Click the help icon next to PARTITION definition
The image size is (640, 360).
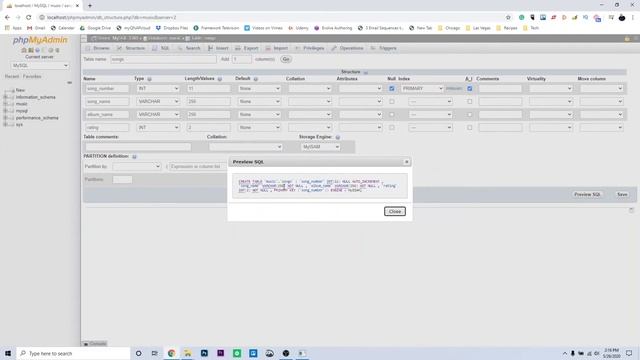click(x=134, y=156)
